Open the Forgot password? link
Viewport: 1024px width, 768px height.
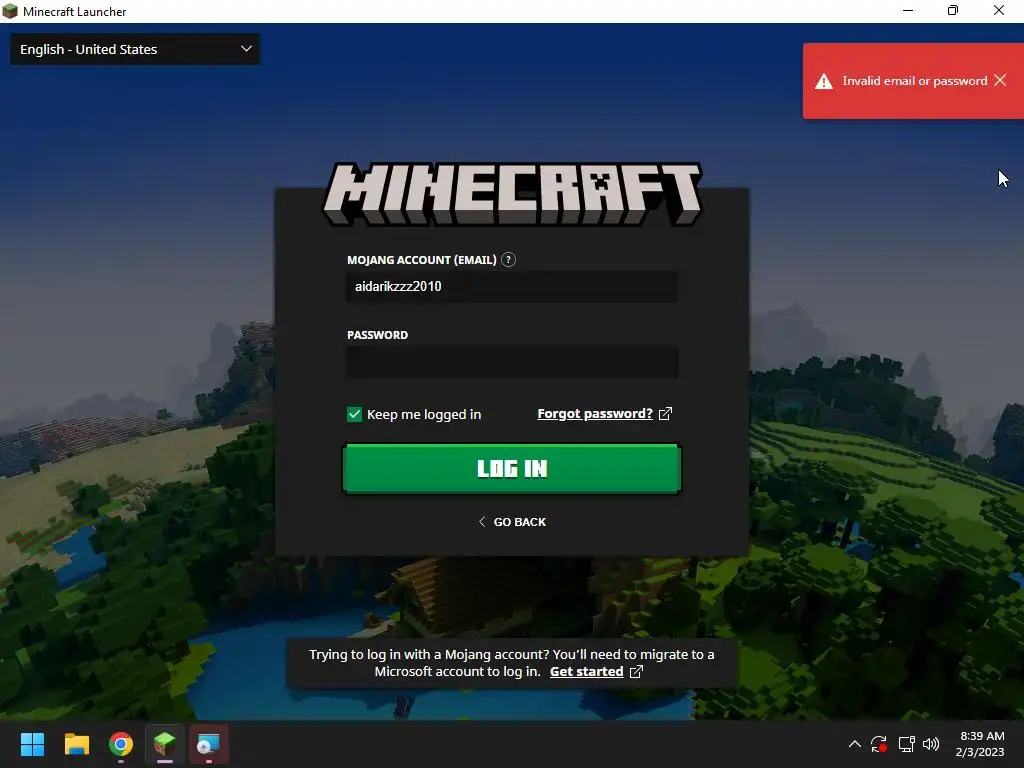click(x=595, y=413)
